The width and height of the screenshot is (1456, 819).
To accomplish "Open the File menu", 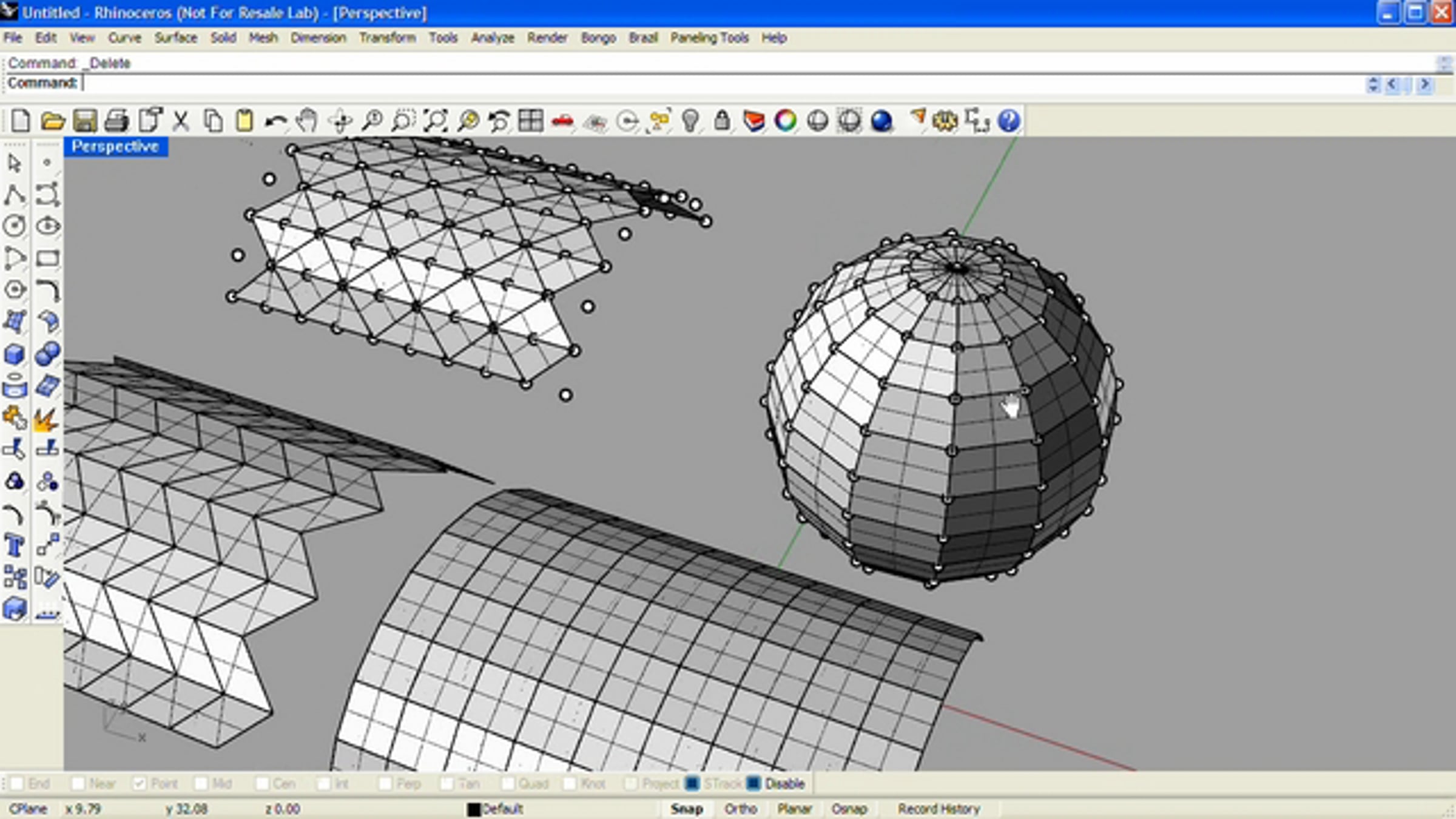I will click(x=13, y=38).
